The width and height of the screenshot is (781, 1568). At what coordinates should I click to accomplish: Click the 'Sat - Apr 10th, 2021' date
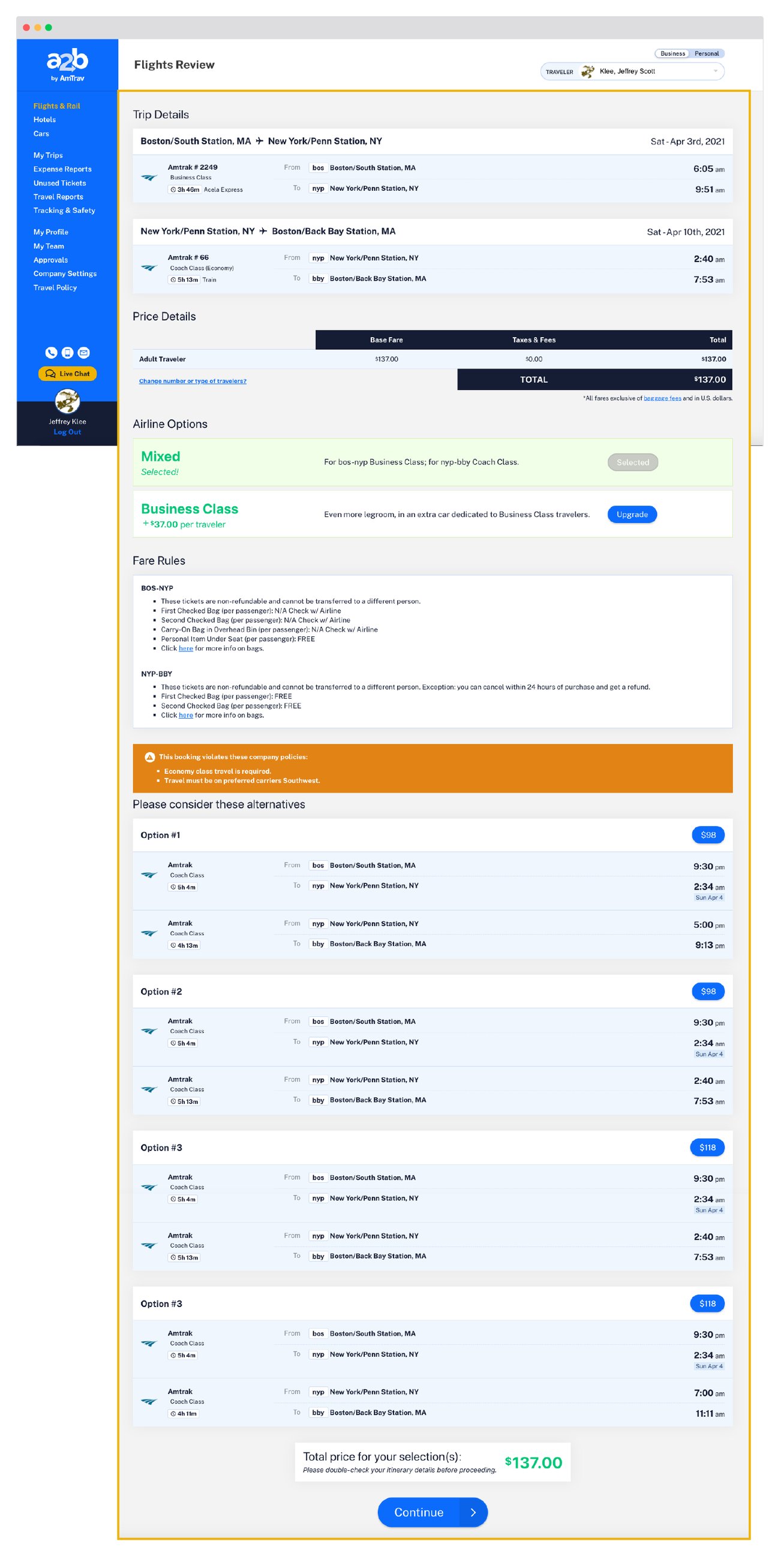tap(686, 232)
